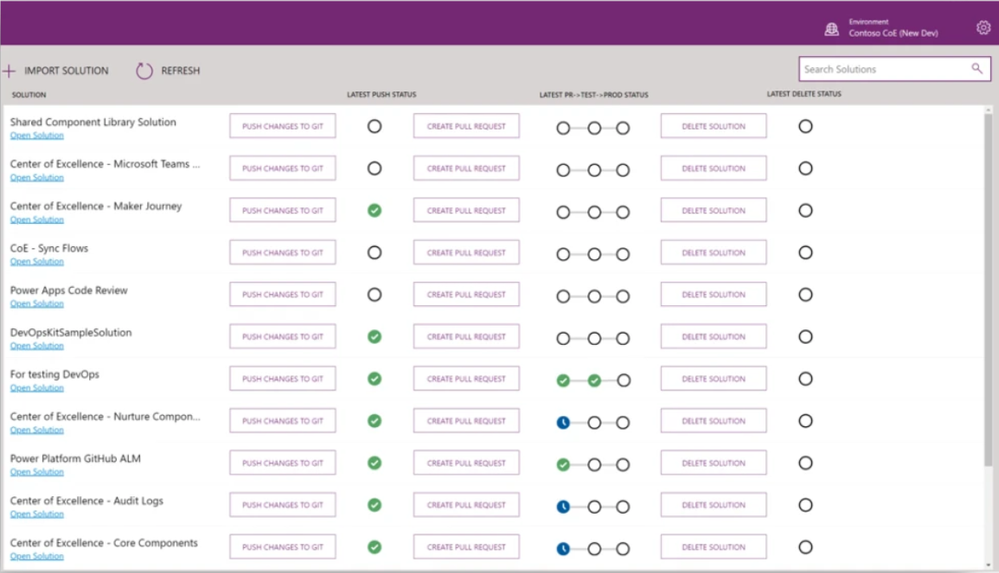Click empty push status circle for Power Apps Code Review
The image size is (999, 573).
coord(375,294)
